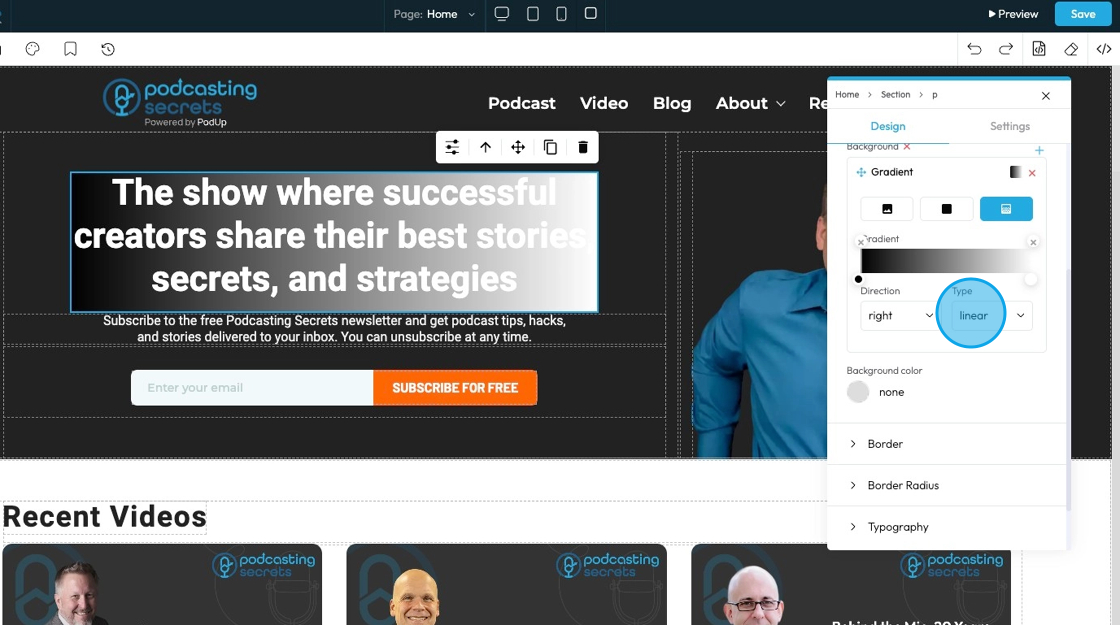Screen dimensions: 1120x625
Task: Click the Gradient layer move handle
Action: 861,172
